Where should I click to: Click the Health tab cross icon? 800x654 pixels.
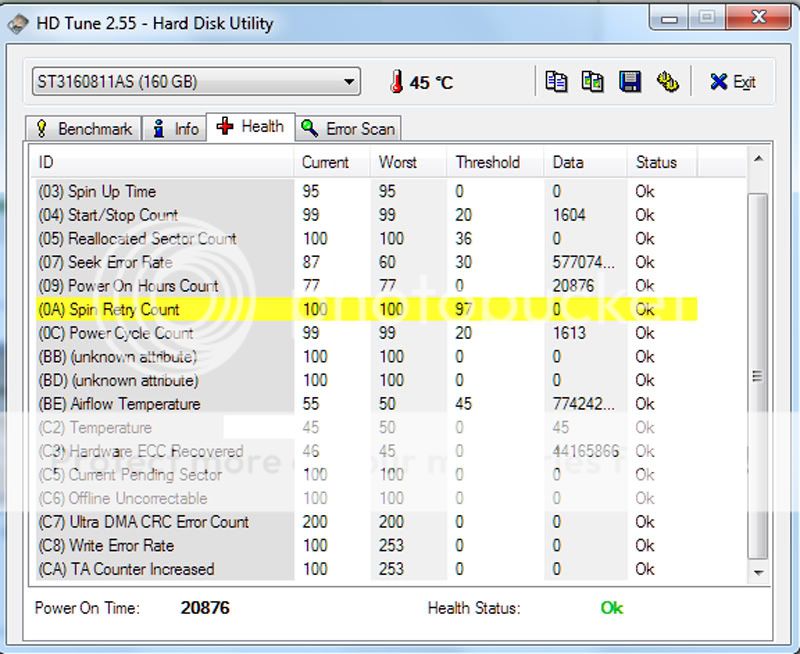[226, 128]
